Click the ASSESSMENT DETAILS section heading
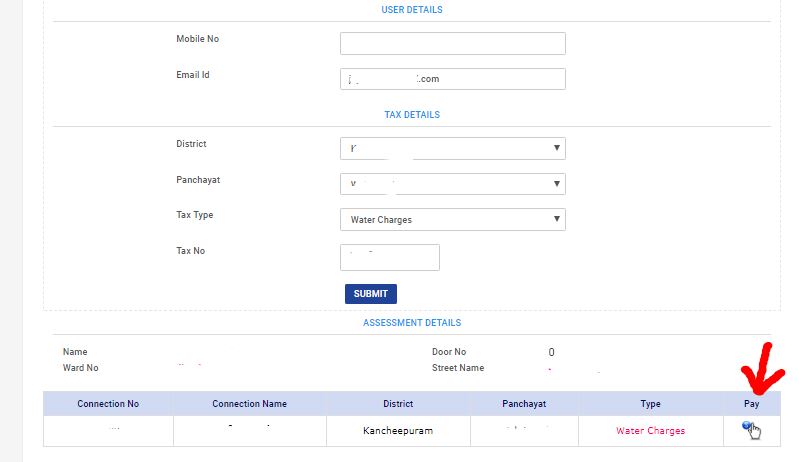 click(412, 323)
